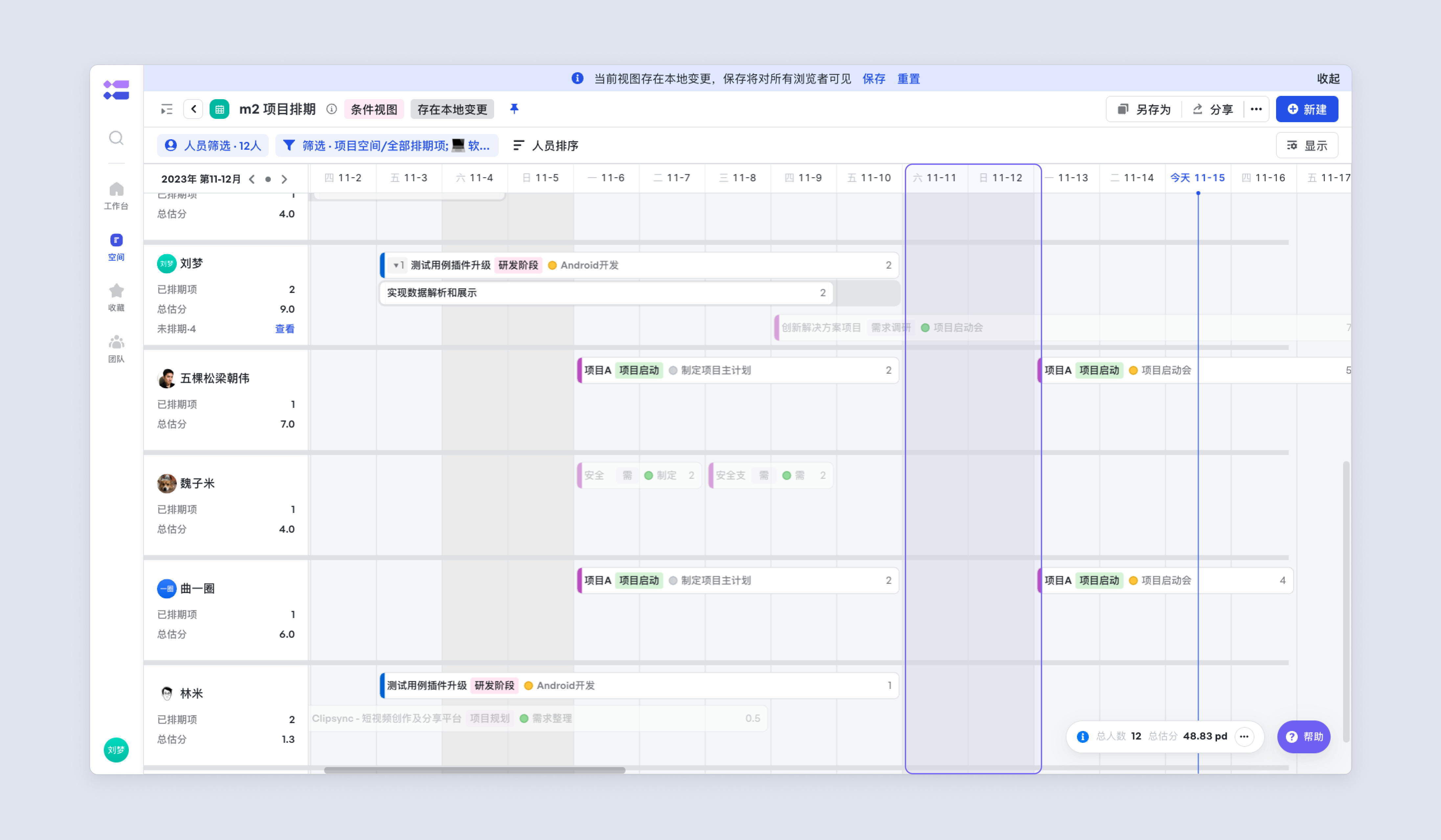Create a new item with 新建

(1307, 109)
